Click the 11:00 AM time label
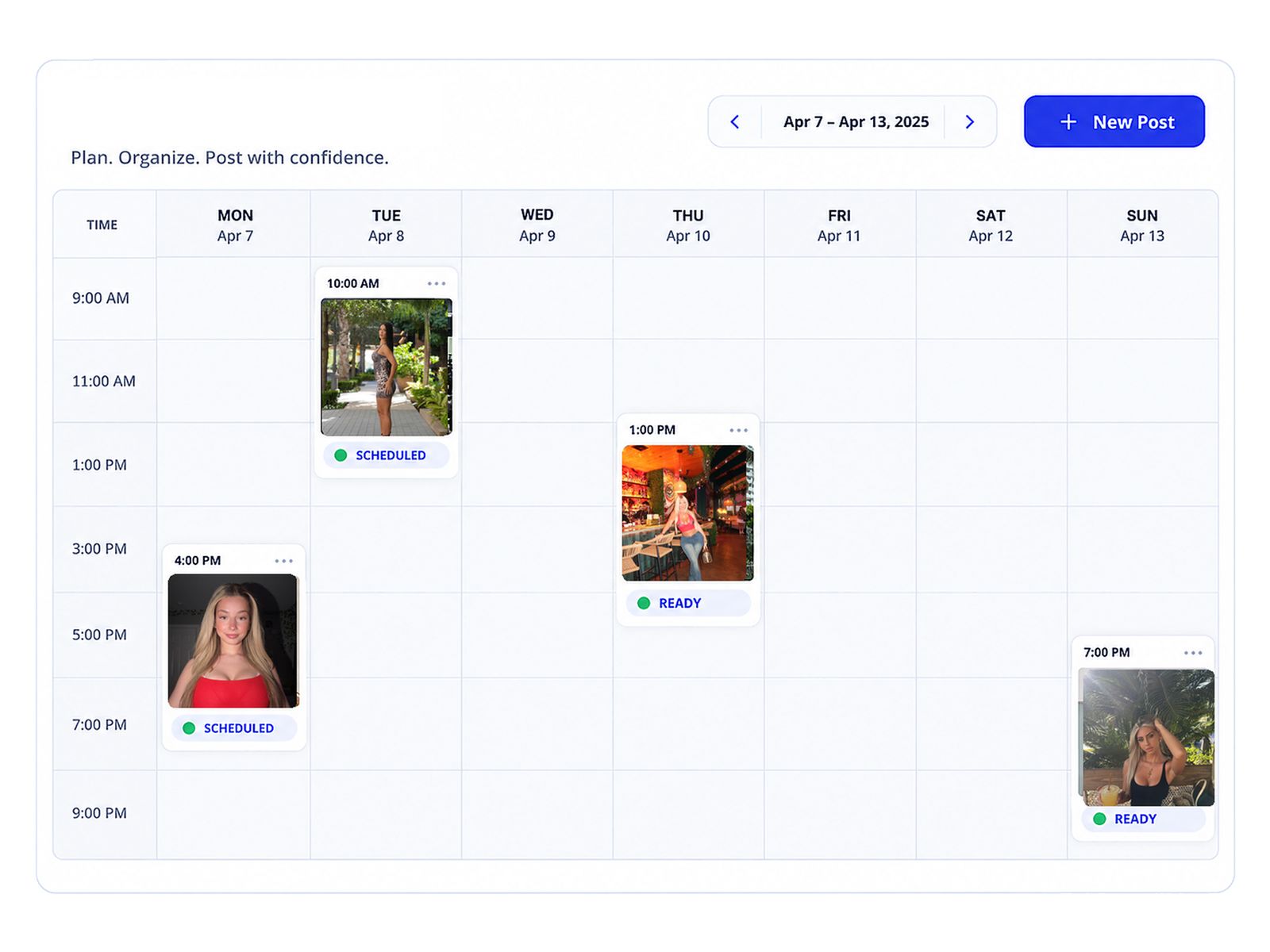This screenshot has width=1270, height=952. click(x=104, y=382)
